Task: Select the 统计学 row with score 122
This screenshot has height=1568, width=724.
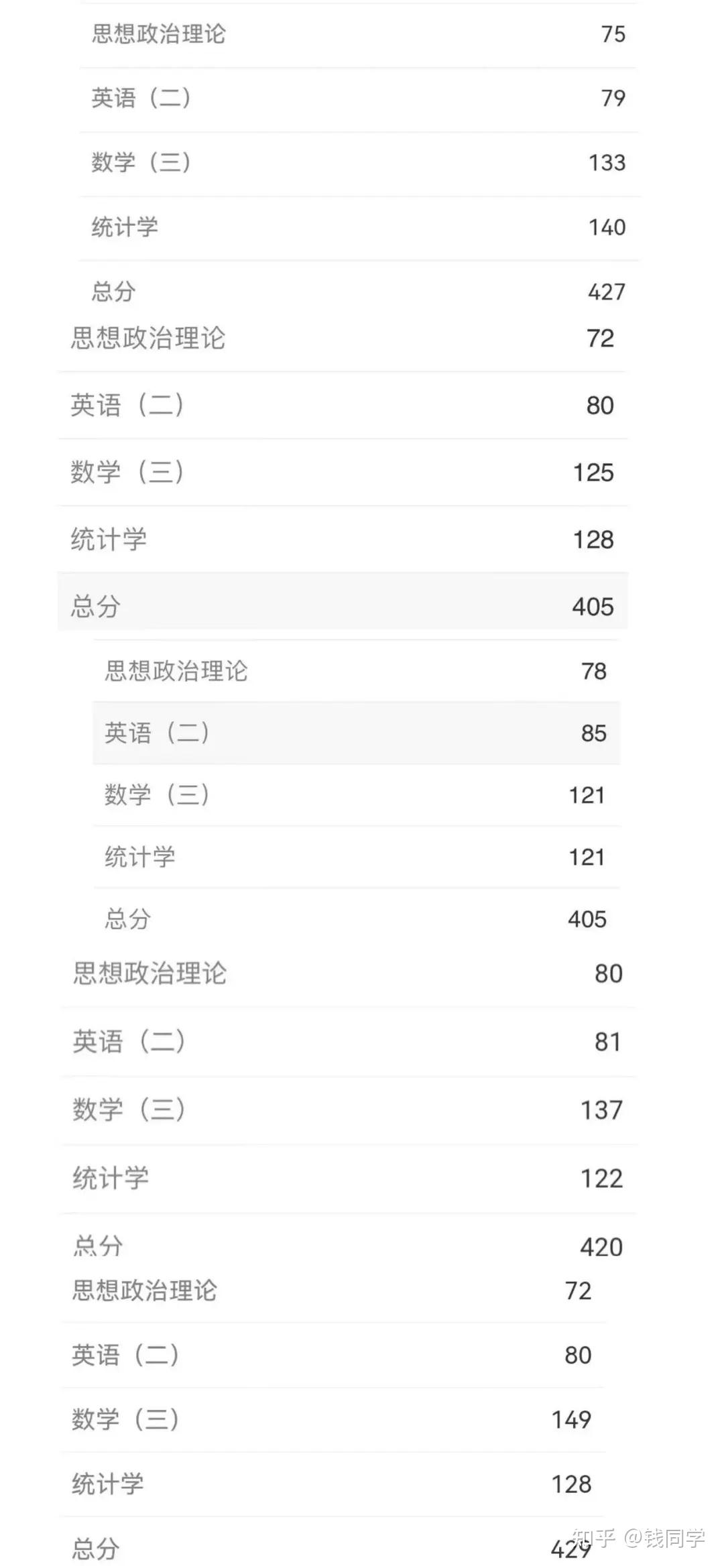Action: point(347,1179)
